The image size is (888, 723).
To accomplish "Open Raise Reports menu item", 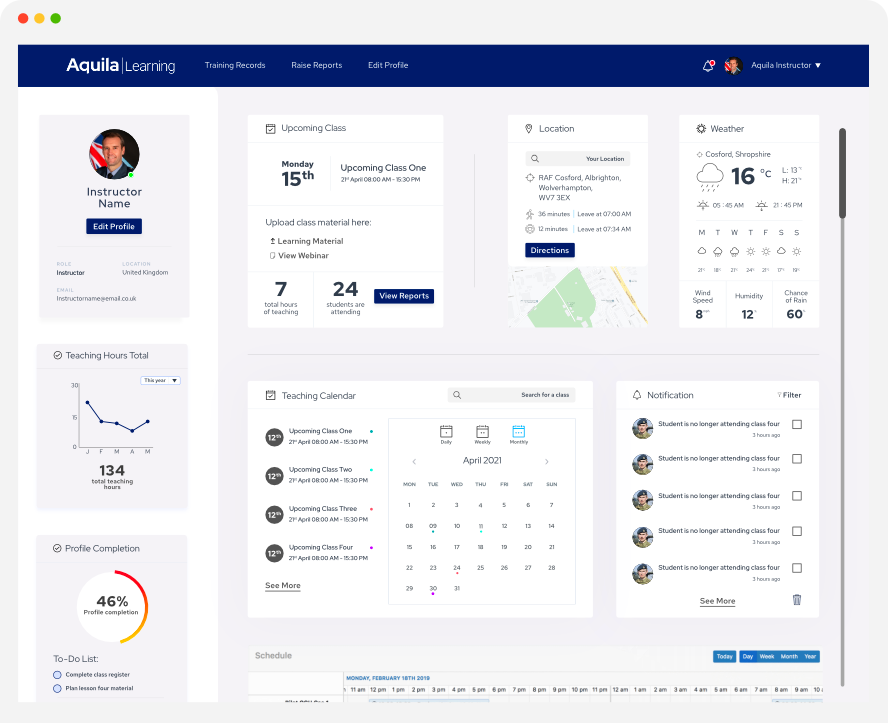I will pos(316,66).
